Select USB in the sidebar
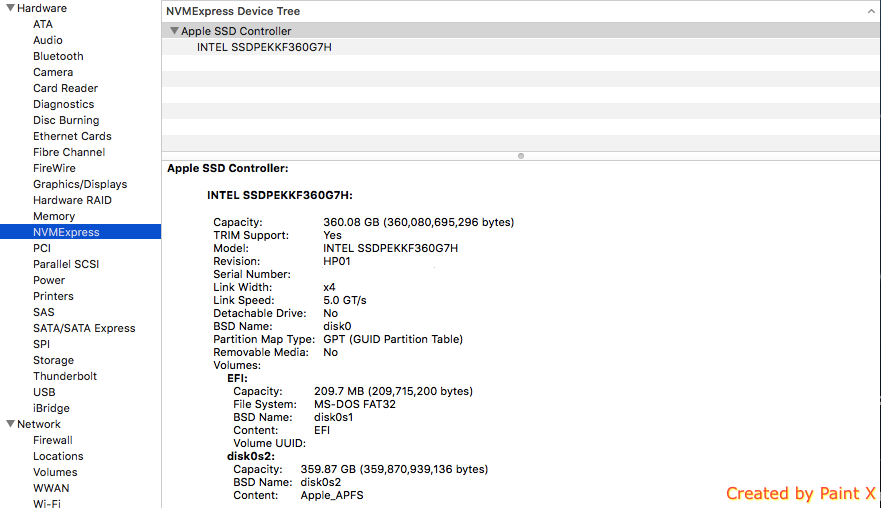Image resolution: width=881 pixels, height=508 pixels. coord(44,392)
